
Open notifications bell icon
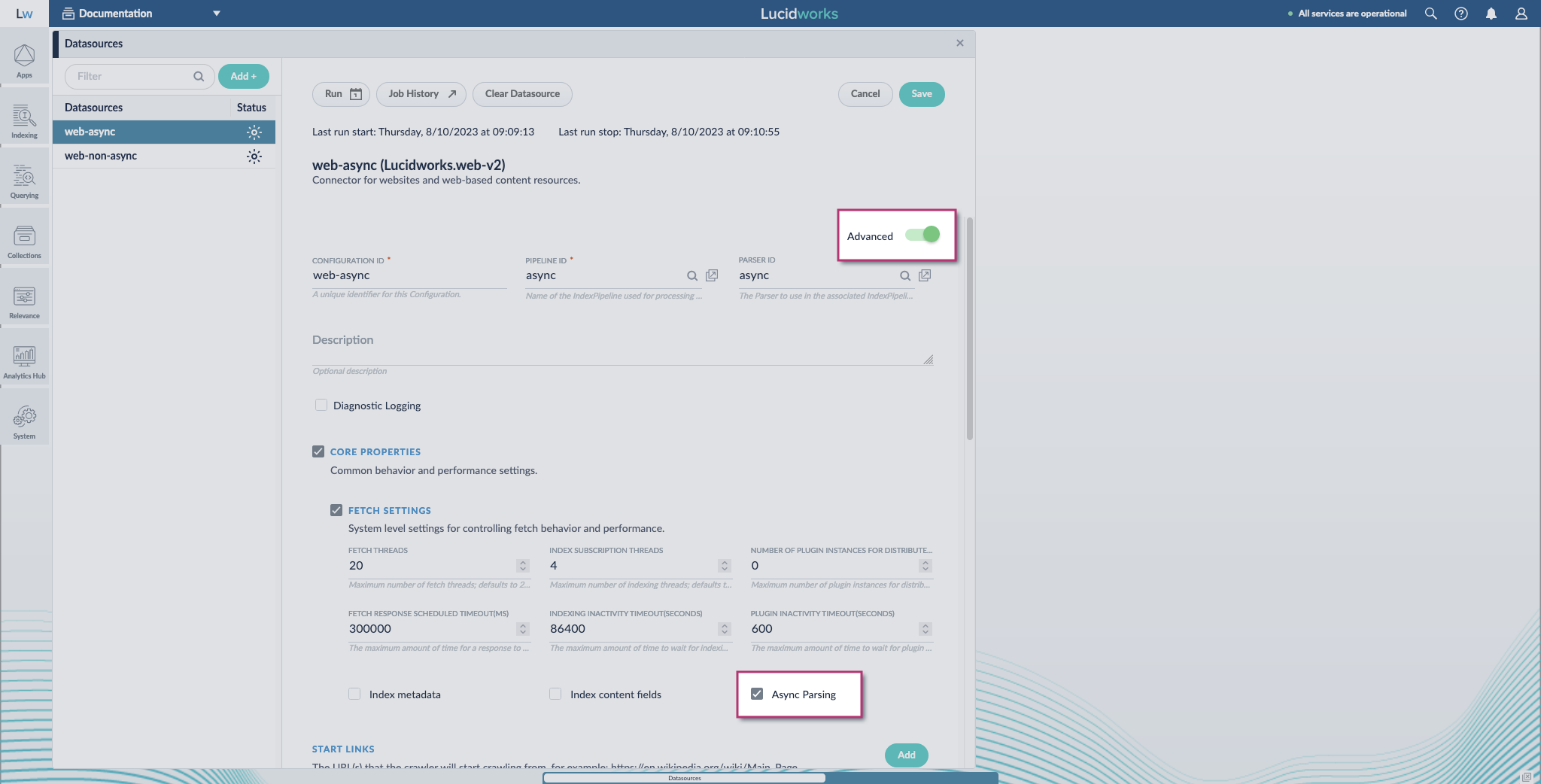[x=1491, y=14]
